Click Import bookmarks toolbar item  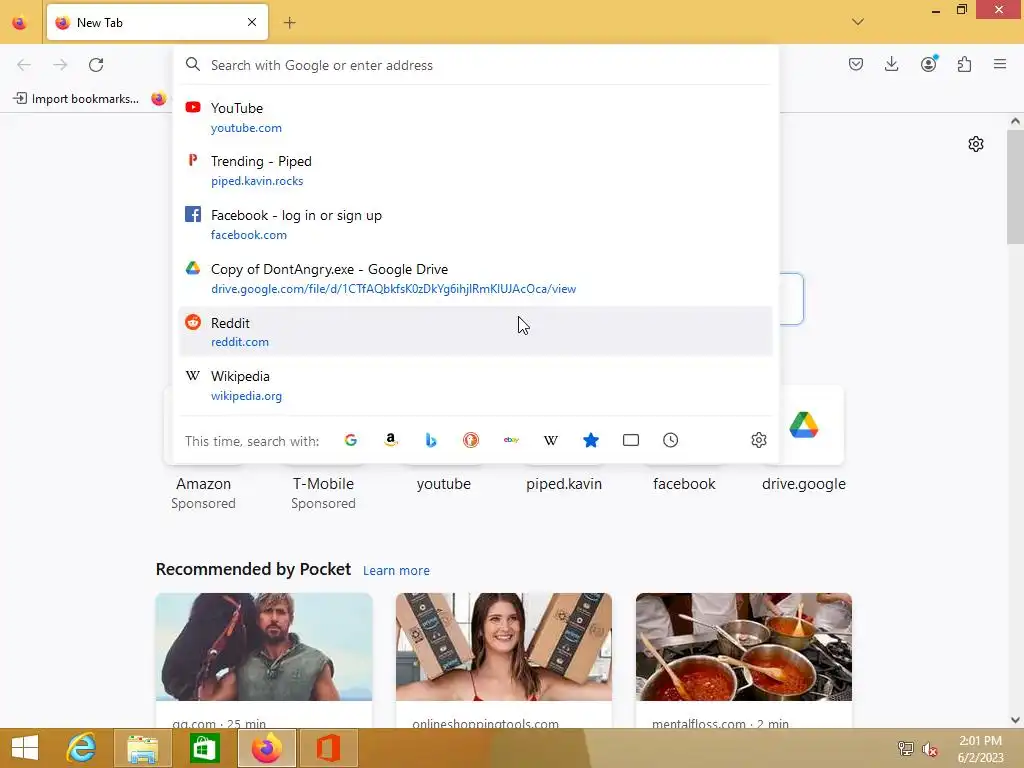76,99
